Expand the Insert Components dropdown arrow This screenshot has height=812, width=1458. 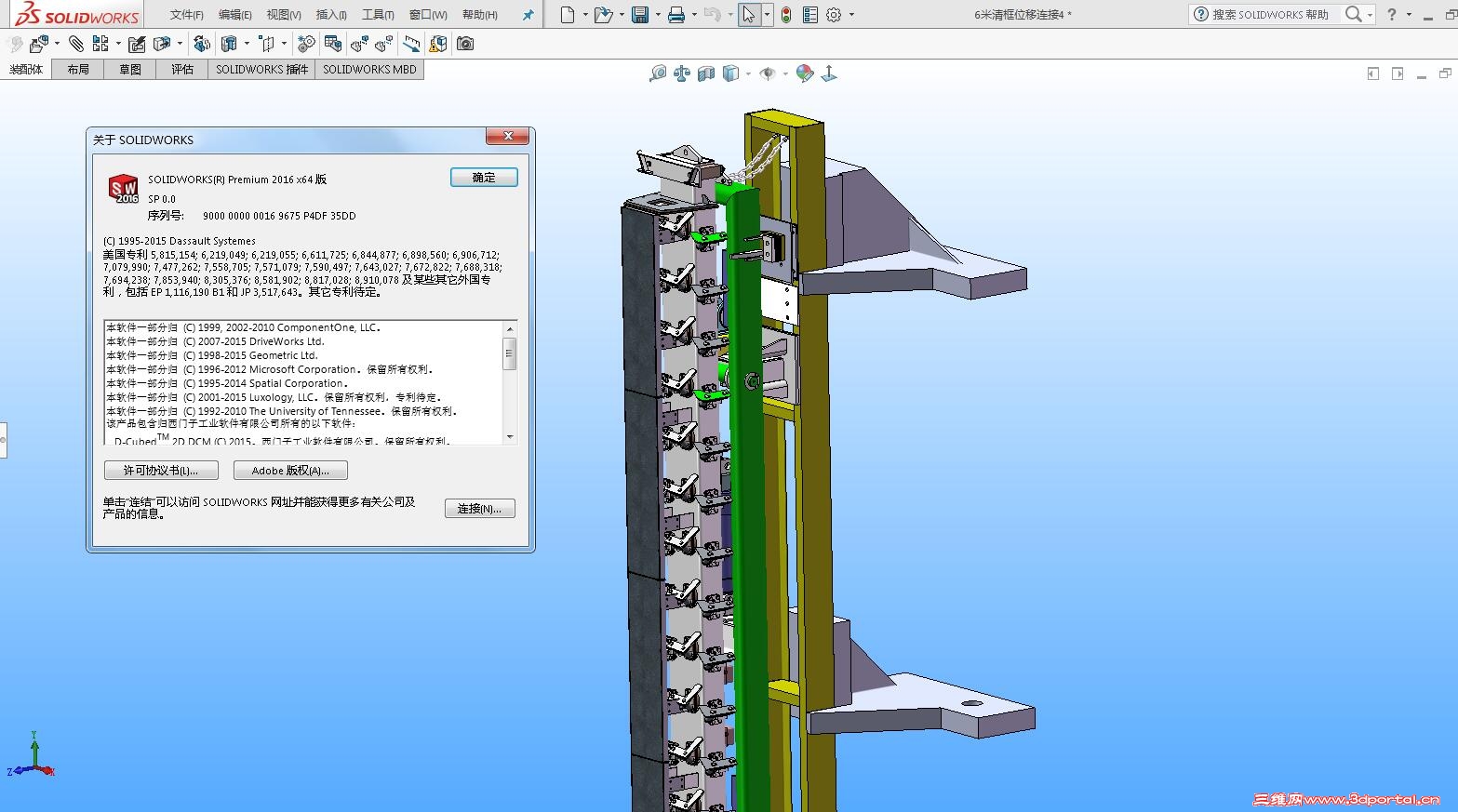point(57,44)
